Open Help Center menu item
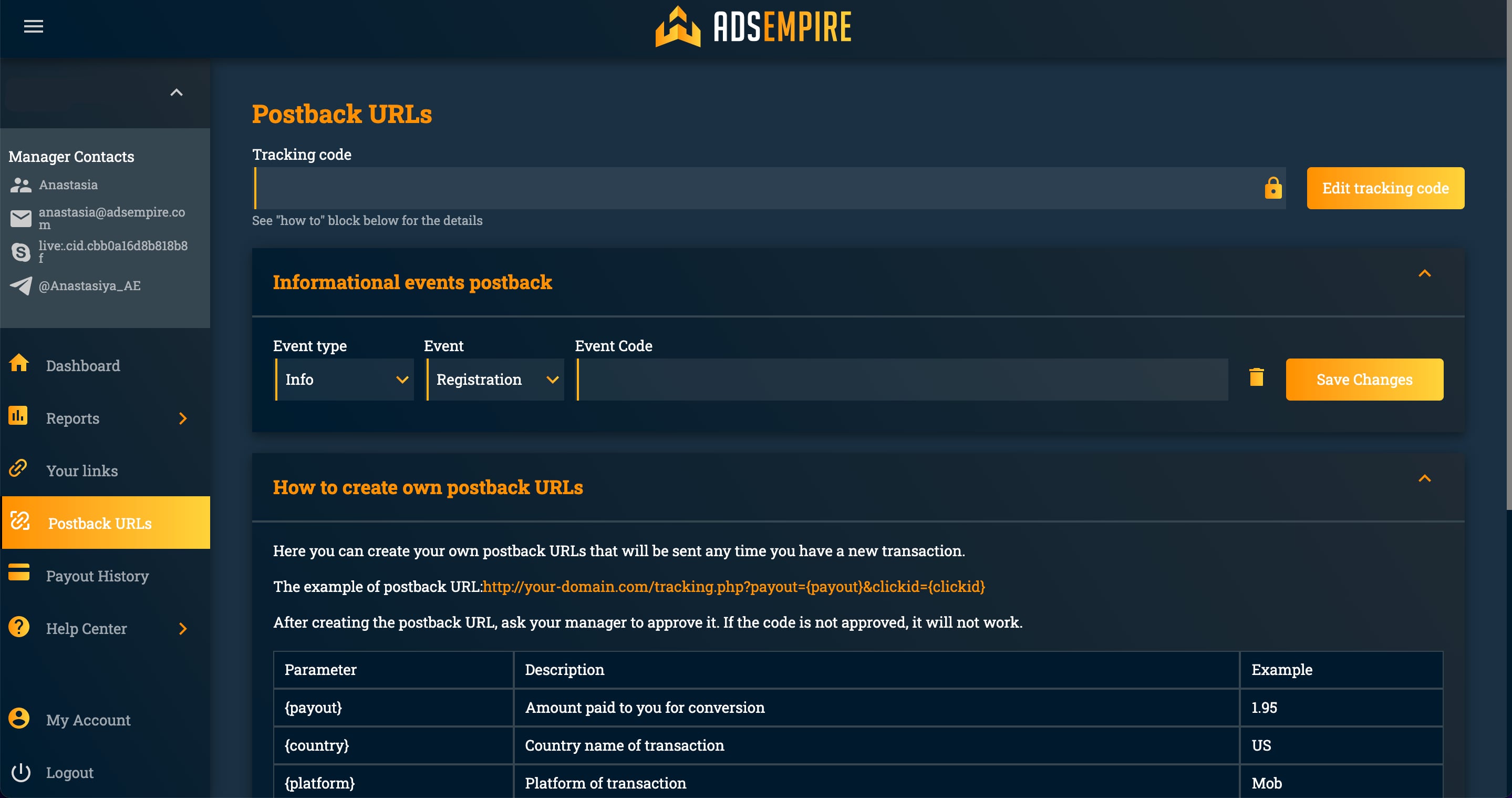Screen dimensions: 1512x798 pyautogui.click(x=86, y=628)
